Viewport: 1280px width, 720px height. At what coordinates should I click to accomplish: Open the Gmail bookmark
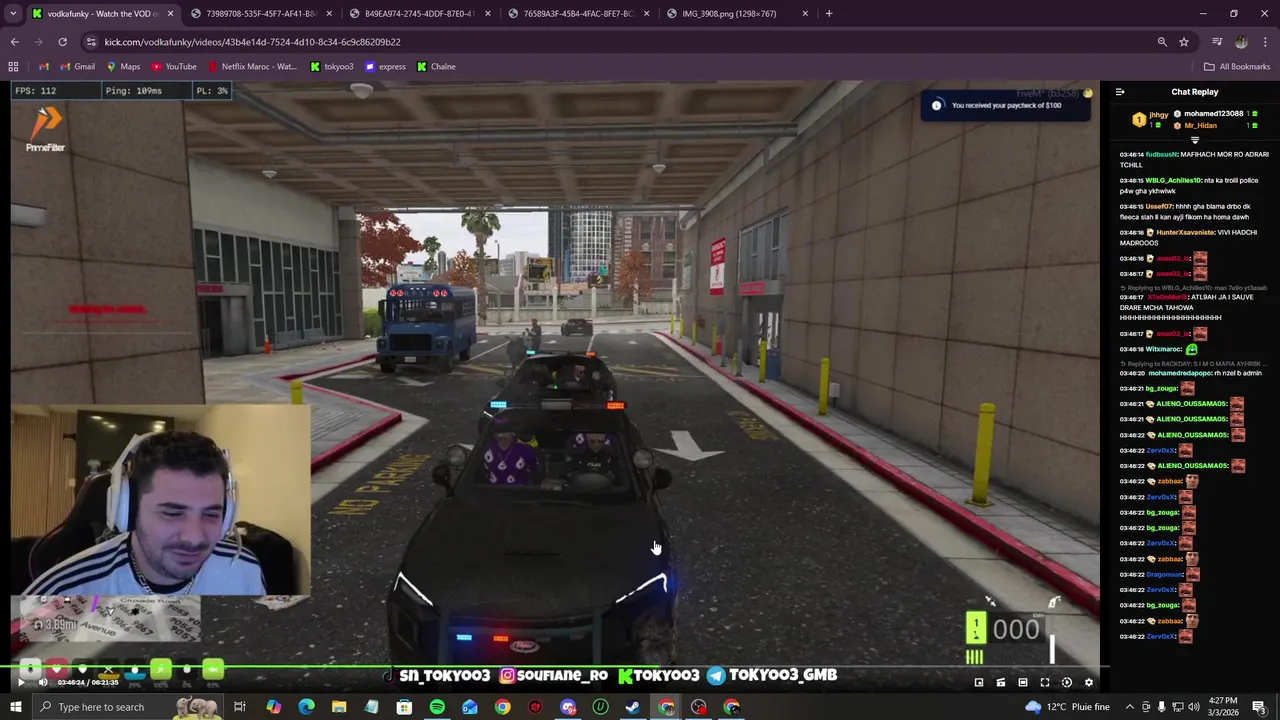coord(77,67)
